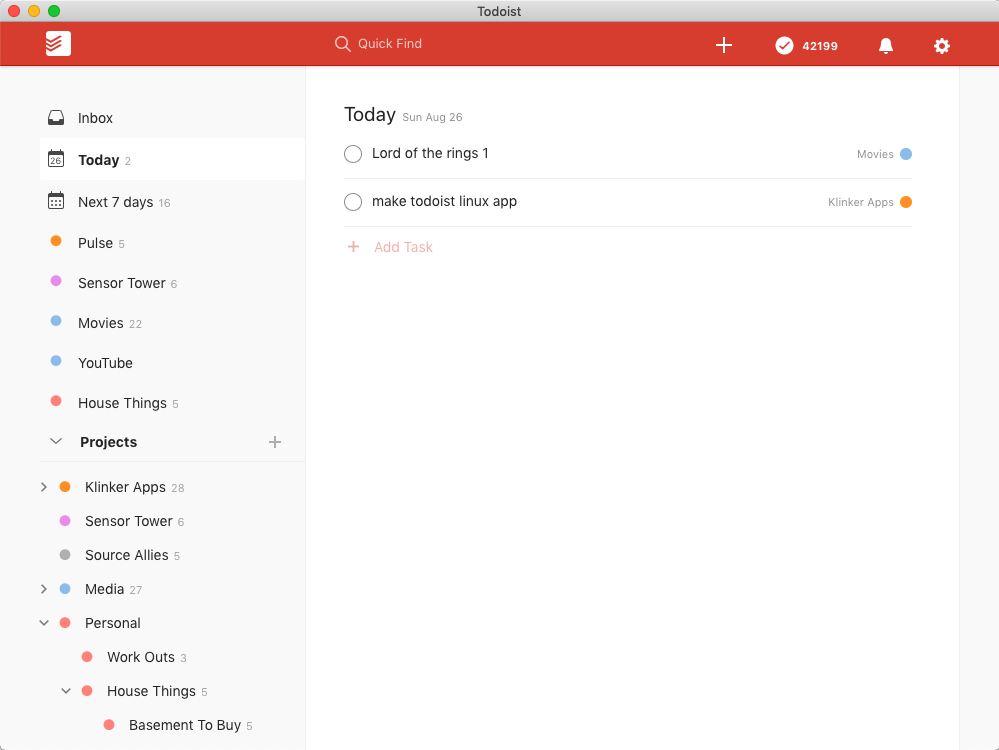Click the Projects section header
The height and width of the screenshot is (750, 999).
pos(108,442)
